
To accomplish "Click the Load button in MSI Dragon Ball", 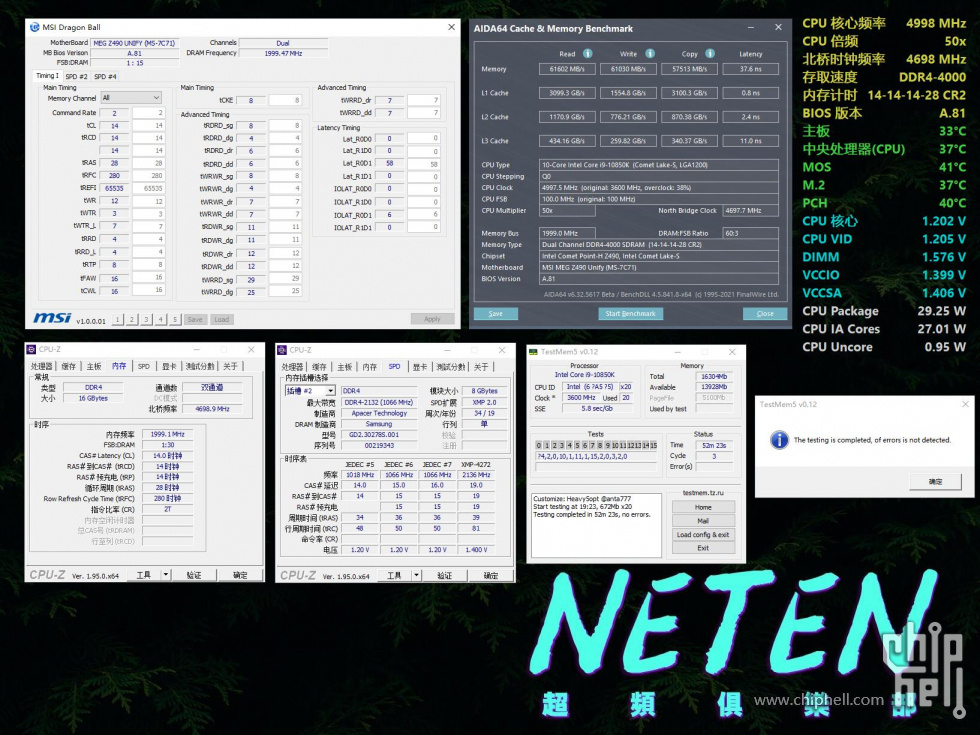I will 222,319.
